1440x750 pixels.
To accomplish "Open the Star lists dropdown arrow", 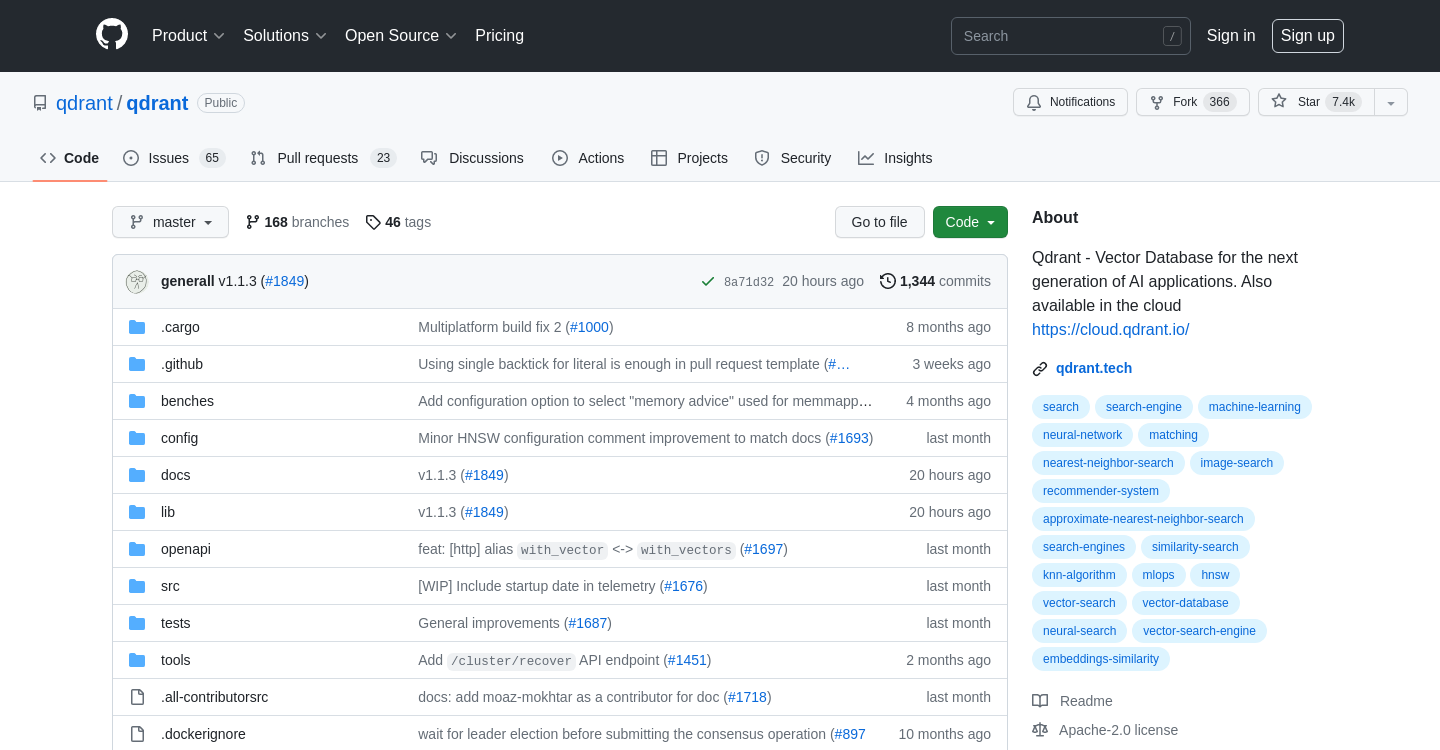I will click(x=1391, y=102).
